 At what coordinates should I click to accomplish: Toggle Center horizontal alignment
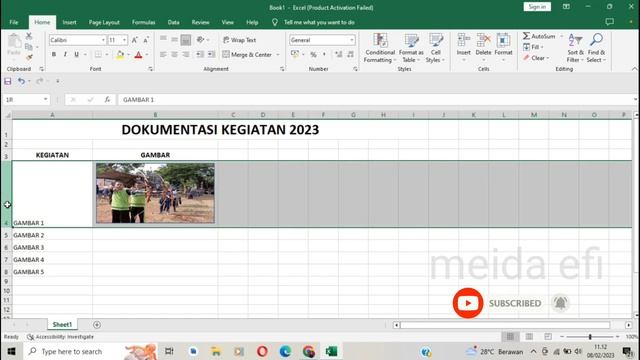pos(174,54)
